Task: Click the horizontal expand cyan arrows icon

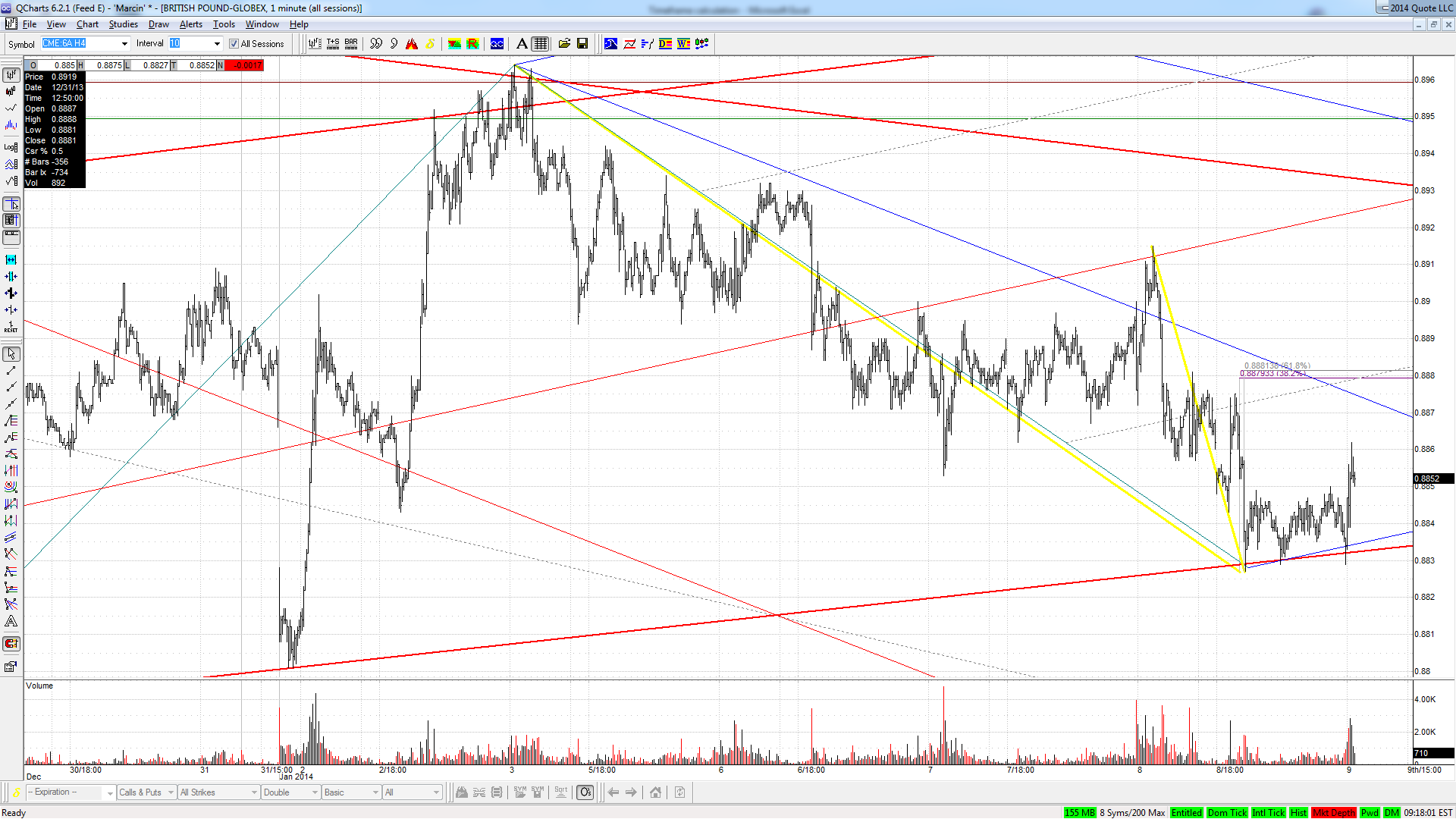Action: tap(11, 260)
